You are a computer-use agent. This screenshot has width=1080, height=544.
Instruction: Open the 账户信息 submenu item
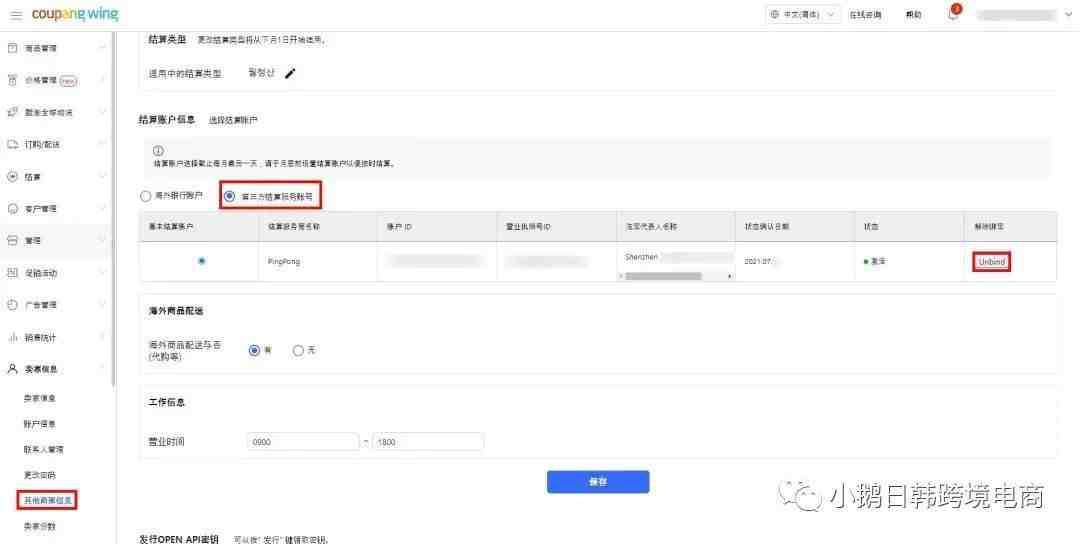pos(40,424)
